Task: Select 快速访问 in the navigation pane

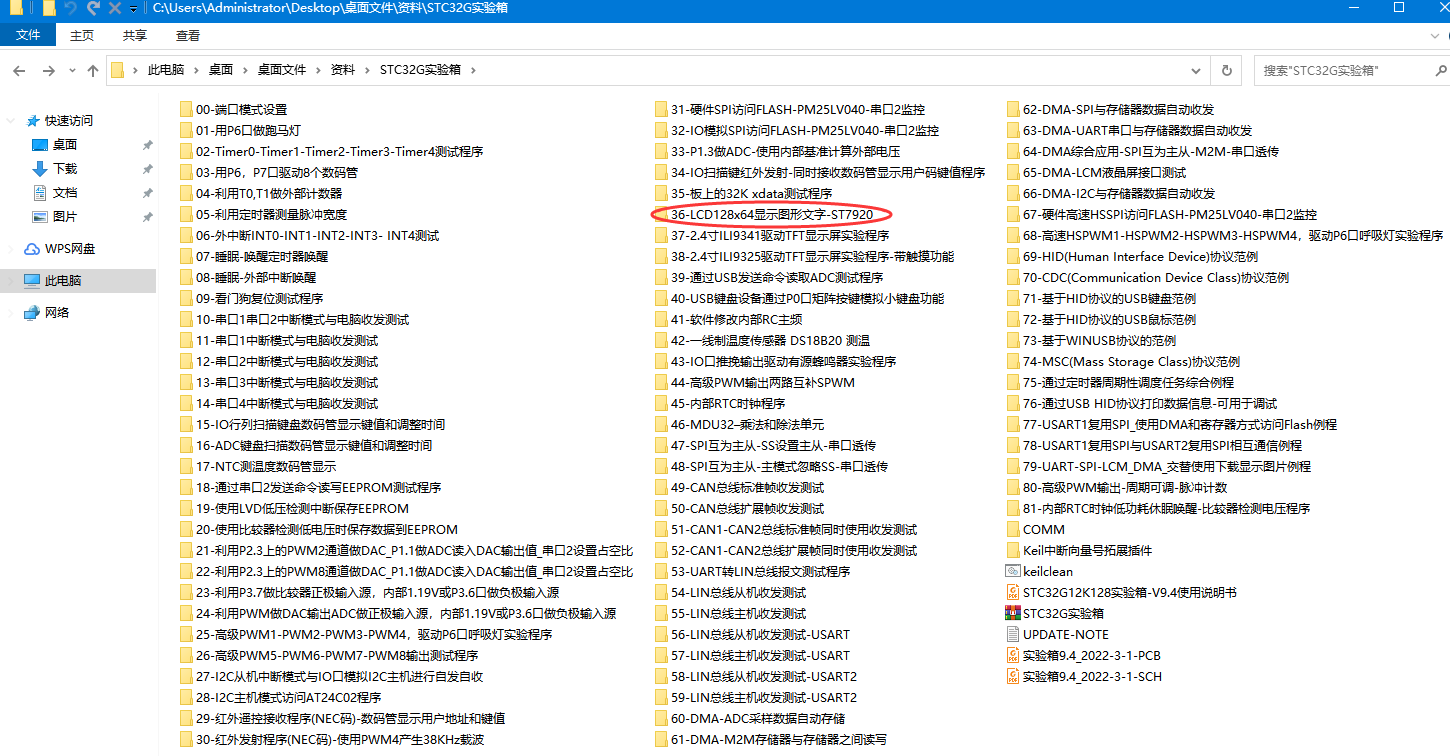Action: [x=69, y=121]
